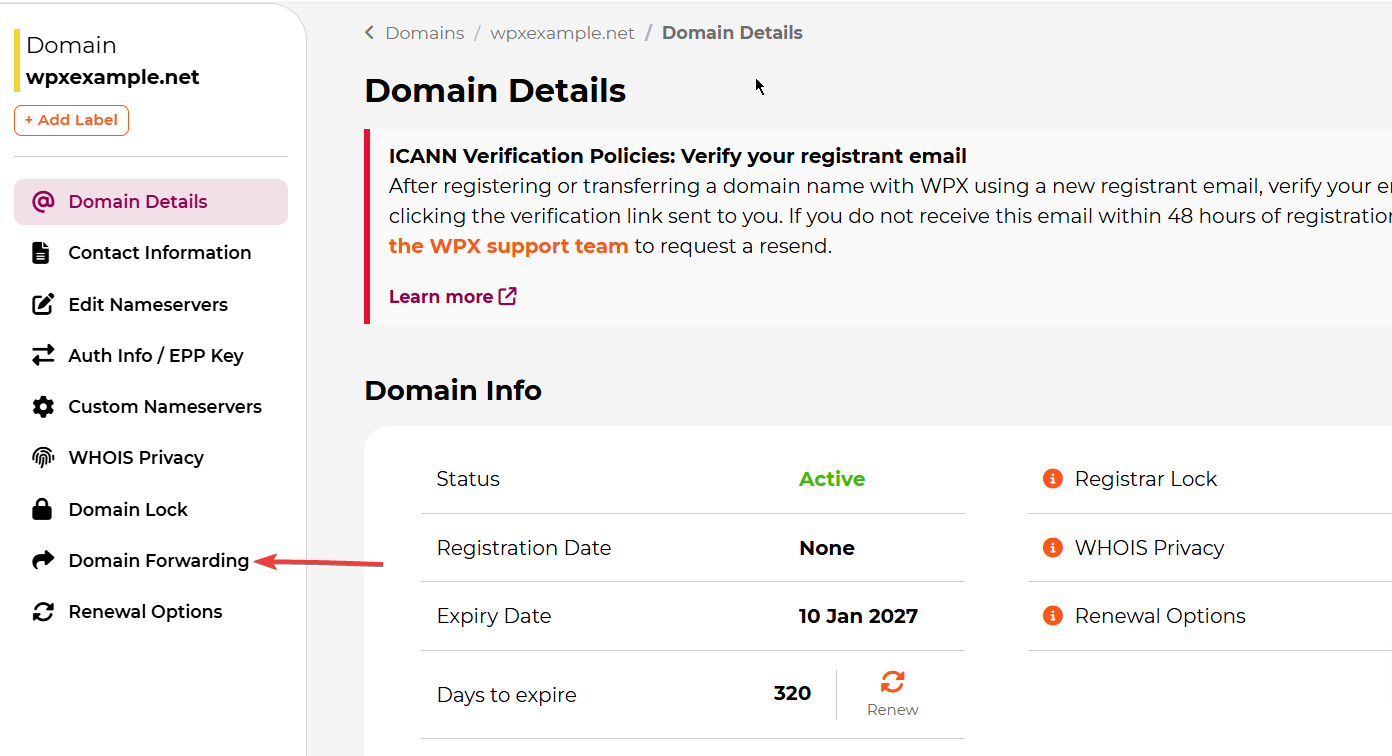Go to Domain Forwarding settings

point(158,561)
